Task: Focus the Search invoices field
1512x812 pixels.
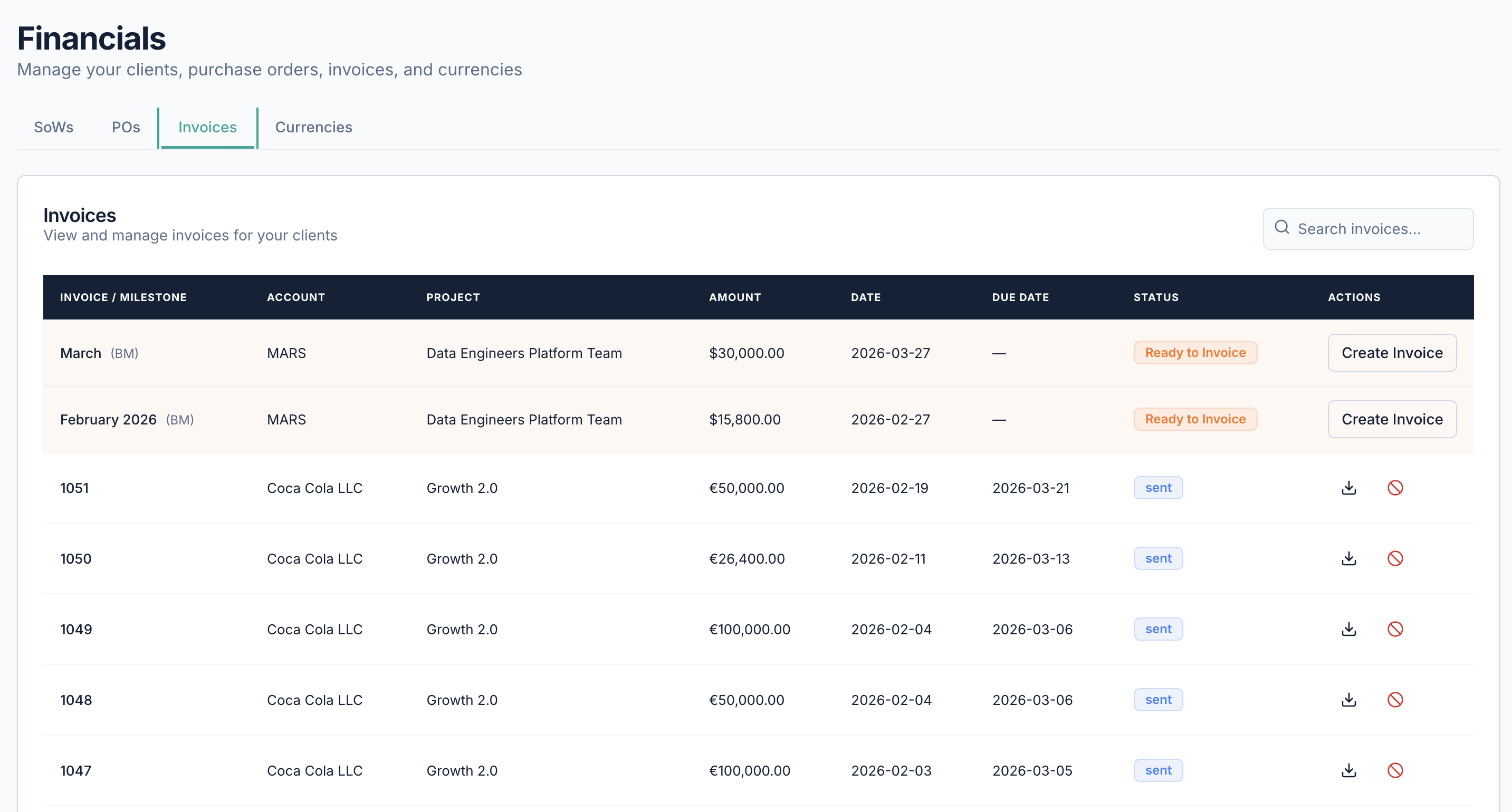Action: coord(1367,229)
